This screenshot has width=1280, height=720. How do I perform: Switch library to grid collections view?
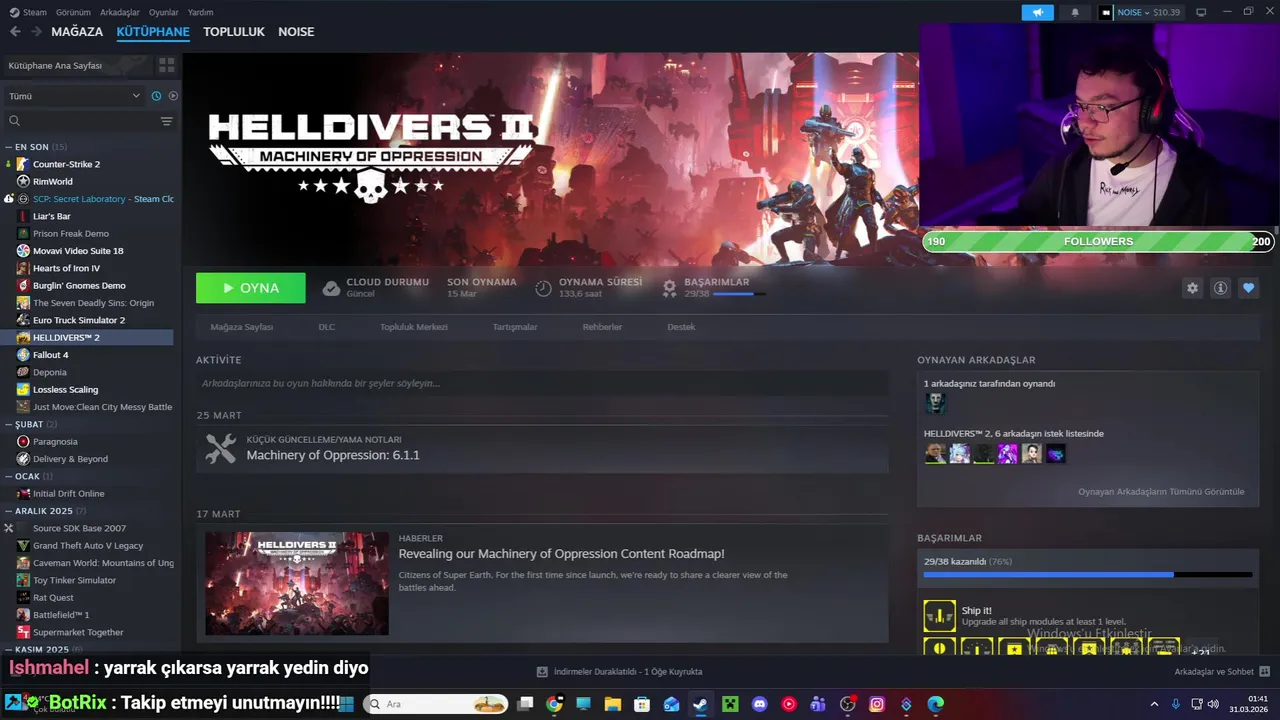pos(166,65)
